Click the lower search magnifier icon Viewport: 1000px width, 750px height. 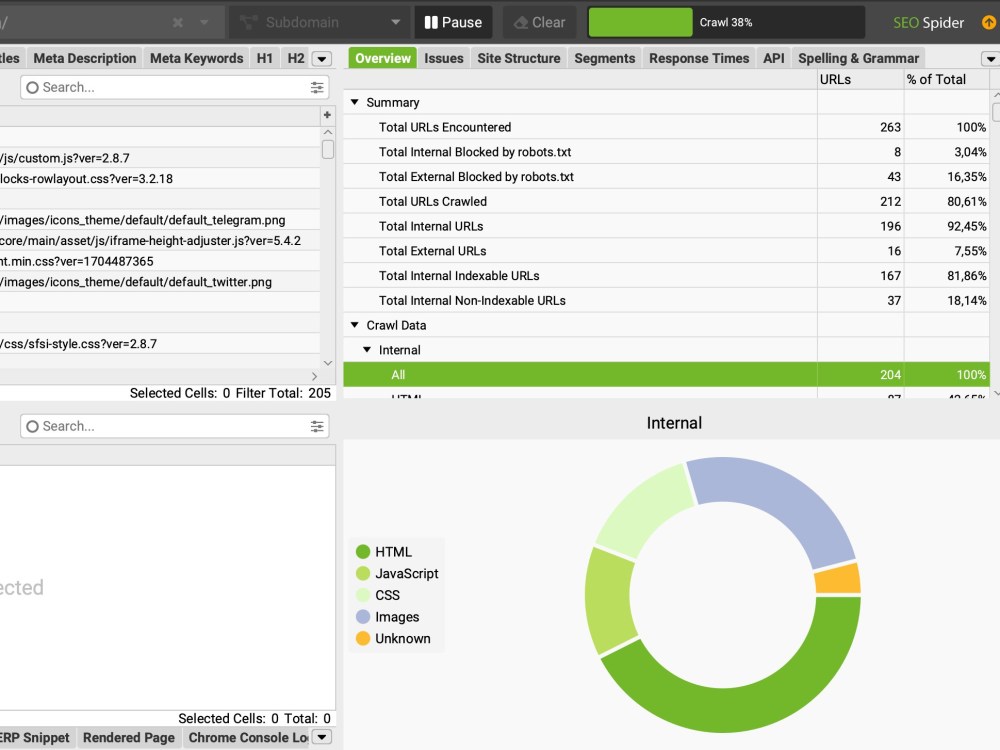[33, 426]
